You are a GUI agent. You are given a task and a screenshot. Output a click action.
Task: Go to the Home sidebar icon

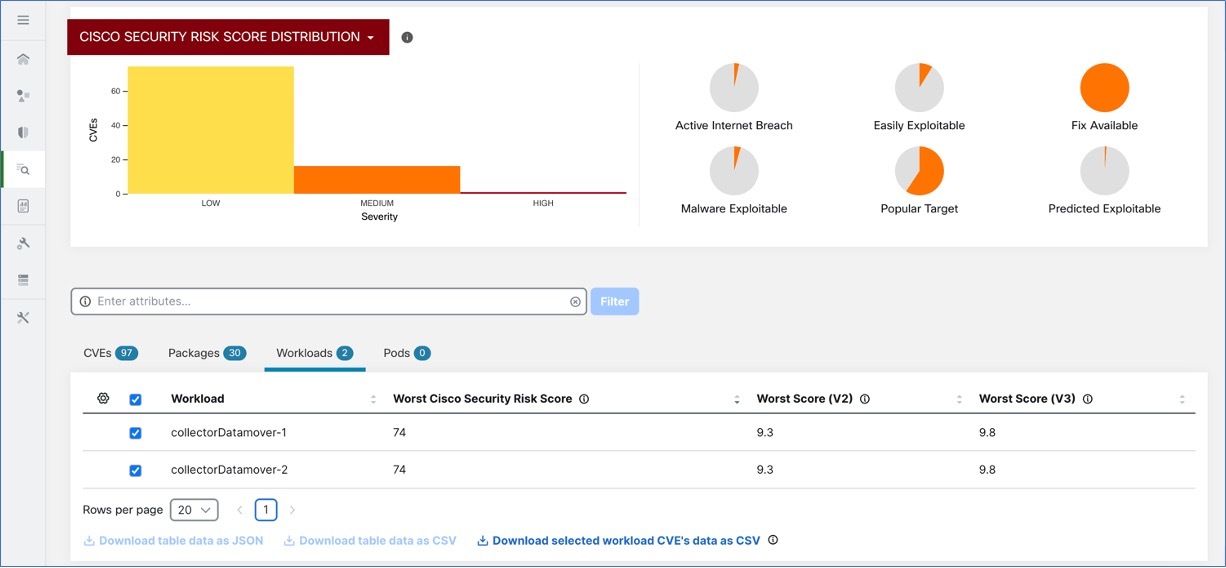tap(23, 59)
